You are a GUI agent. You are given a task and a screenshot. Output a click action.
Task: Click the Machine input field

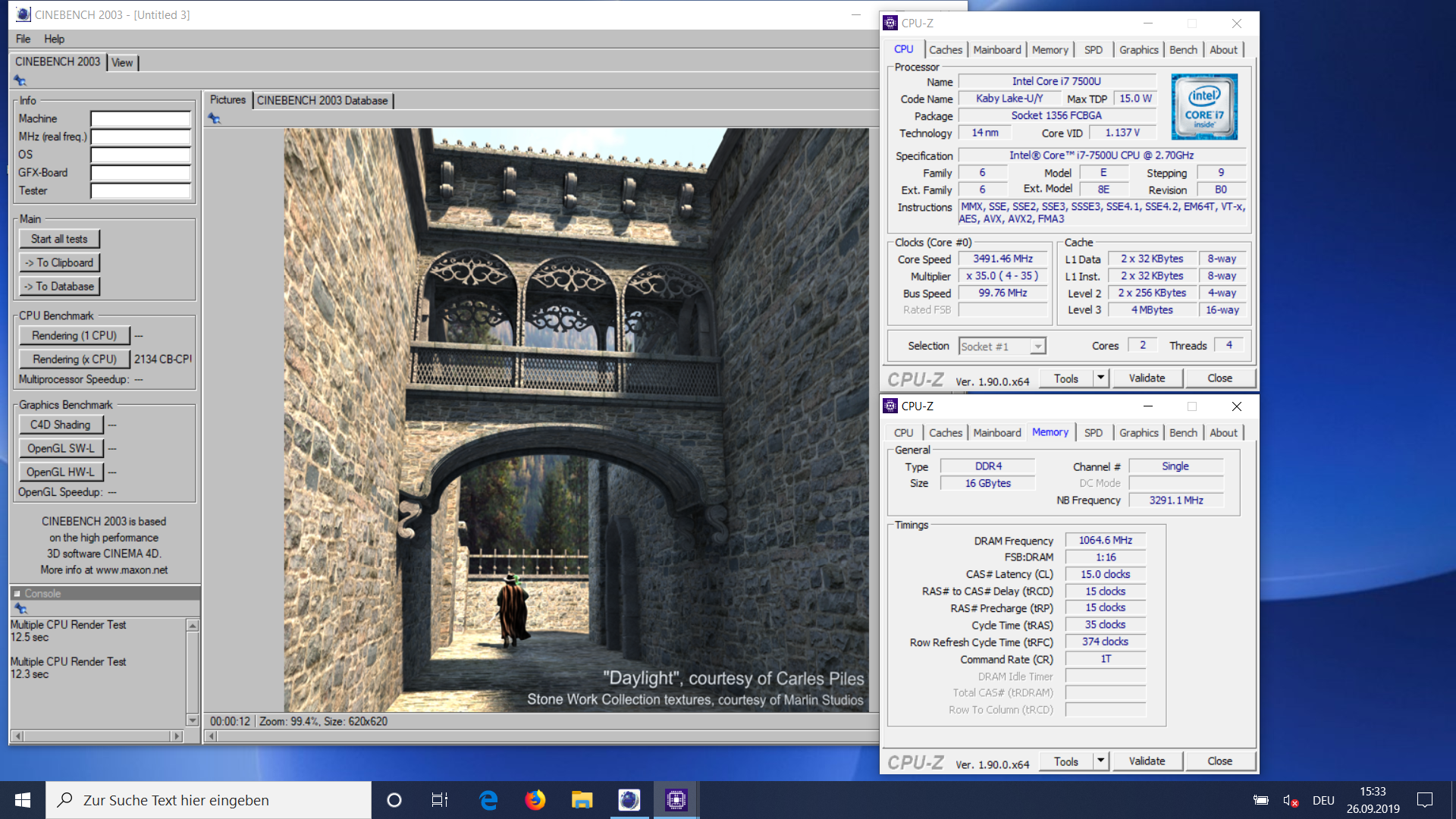click(140, 119)
